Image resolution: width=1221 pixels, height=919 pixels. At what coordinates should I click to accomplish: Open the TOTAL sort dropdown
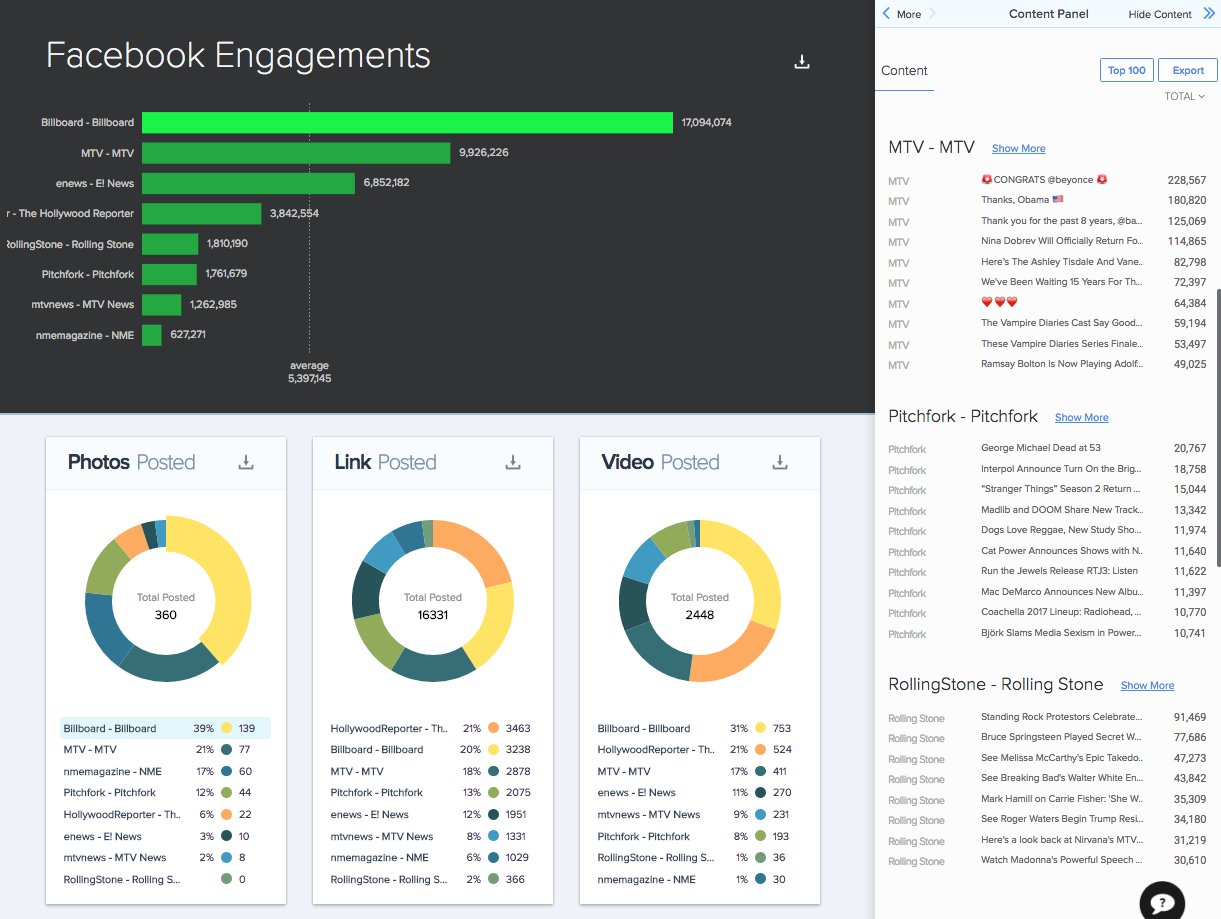coord(1185,97)
